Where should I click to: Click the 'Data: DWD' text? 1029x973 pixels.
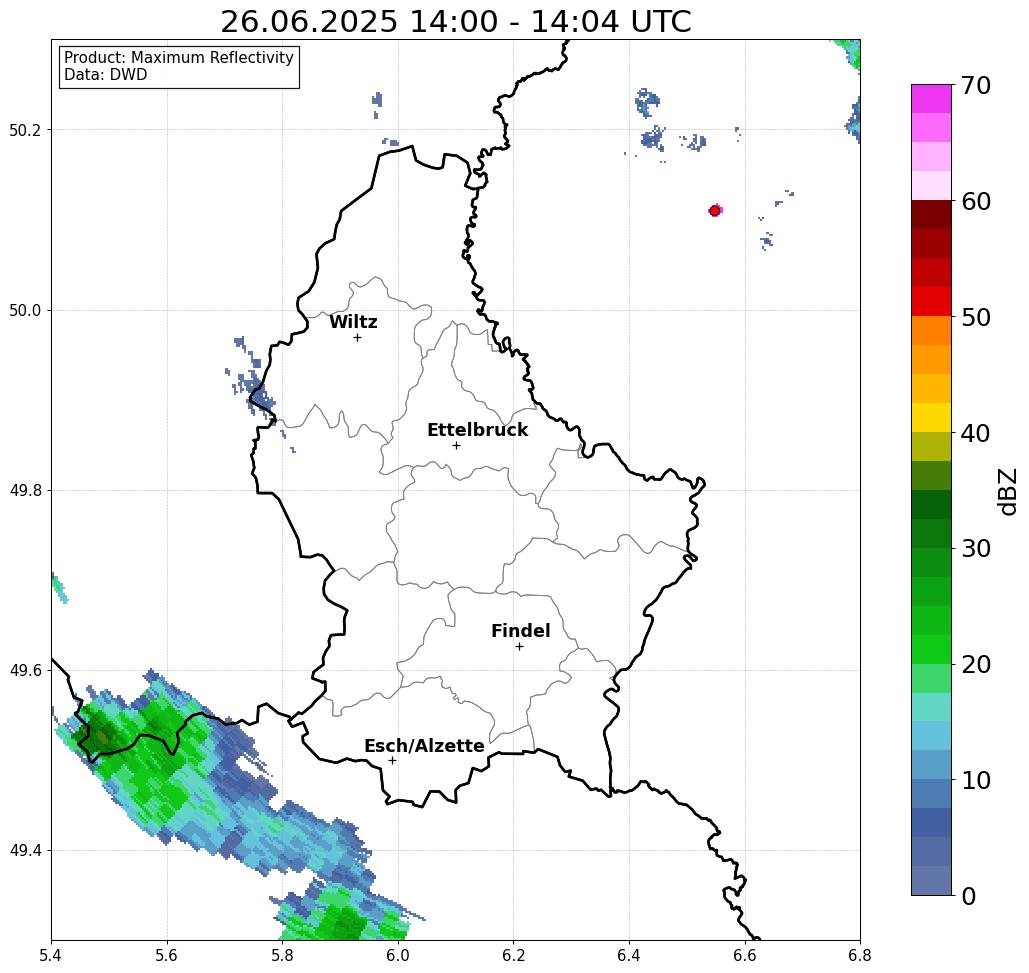pos(106,75)
